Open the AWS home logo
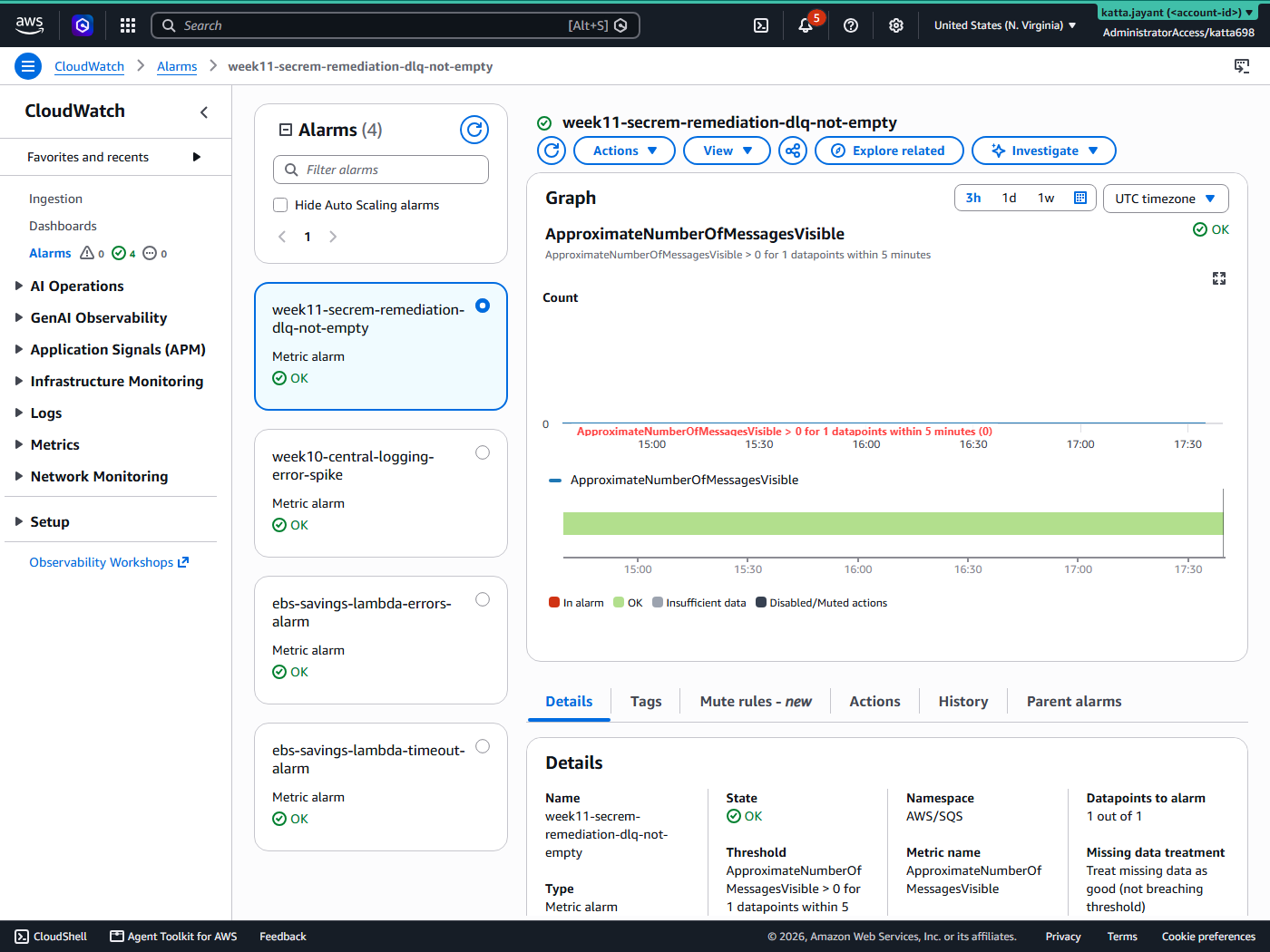Image resolution: width=1270 pixels, height=952 pixels. (29, 25)
